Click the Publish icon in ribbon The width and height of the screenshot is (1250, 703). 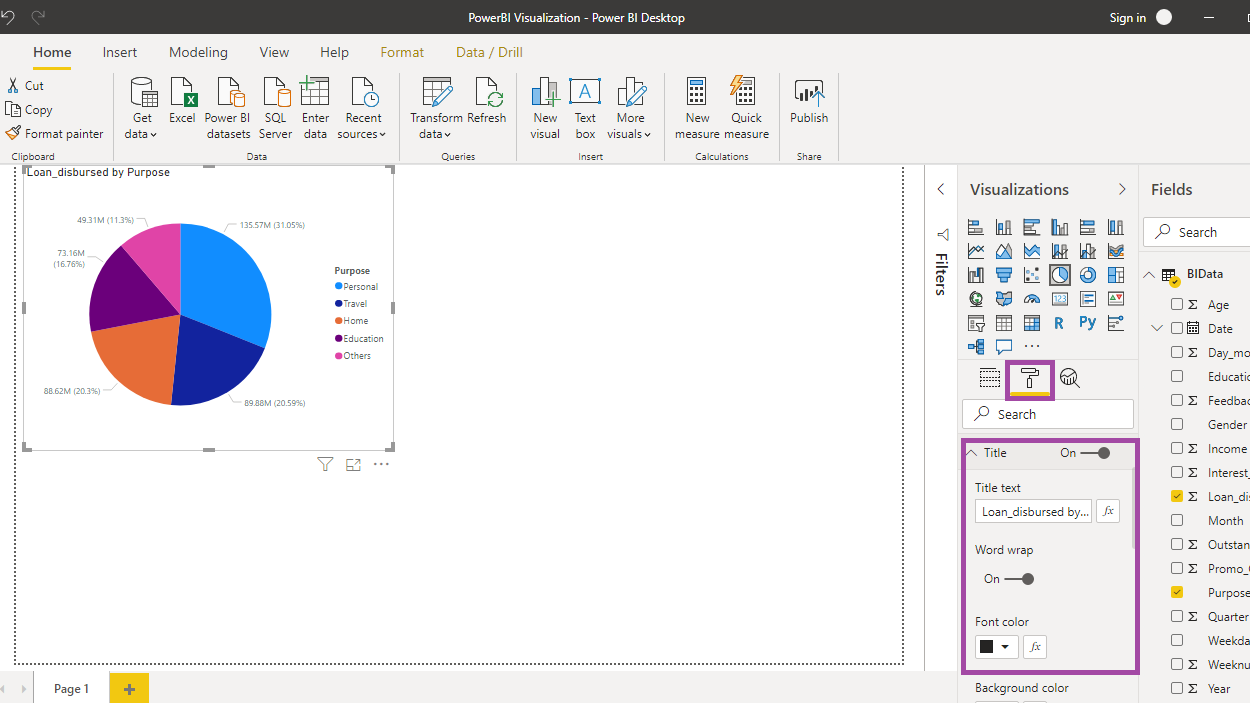pyautogui.click(x=809, y=94)
